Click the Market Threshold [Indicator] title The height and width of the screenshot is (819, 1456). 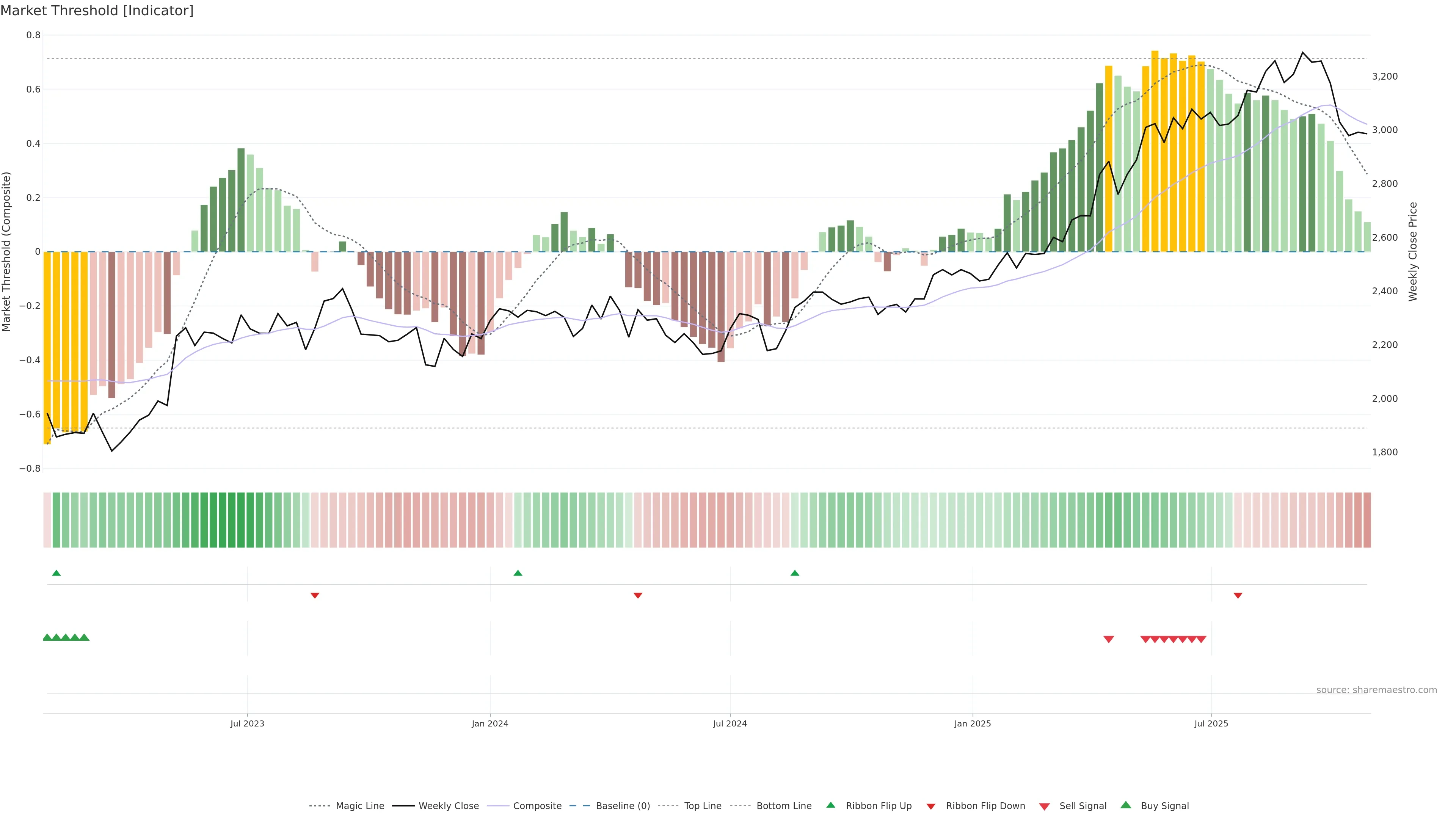pyautogui.click(x=97, y=11)
